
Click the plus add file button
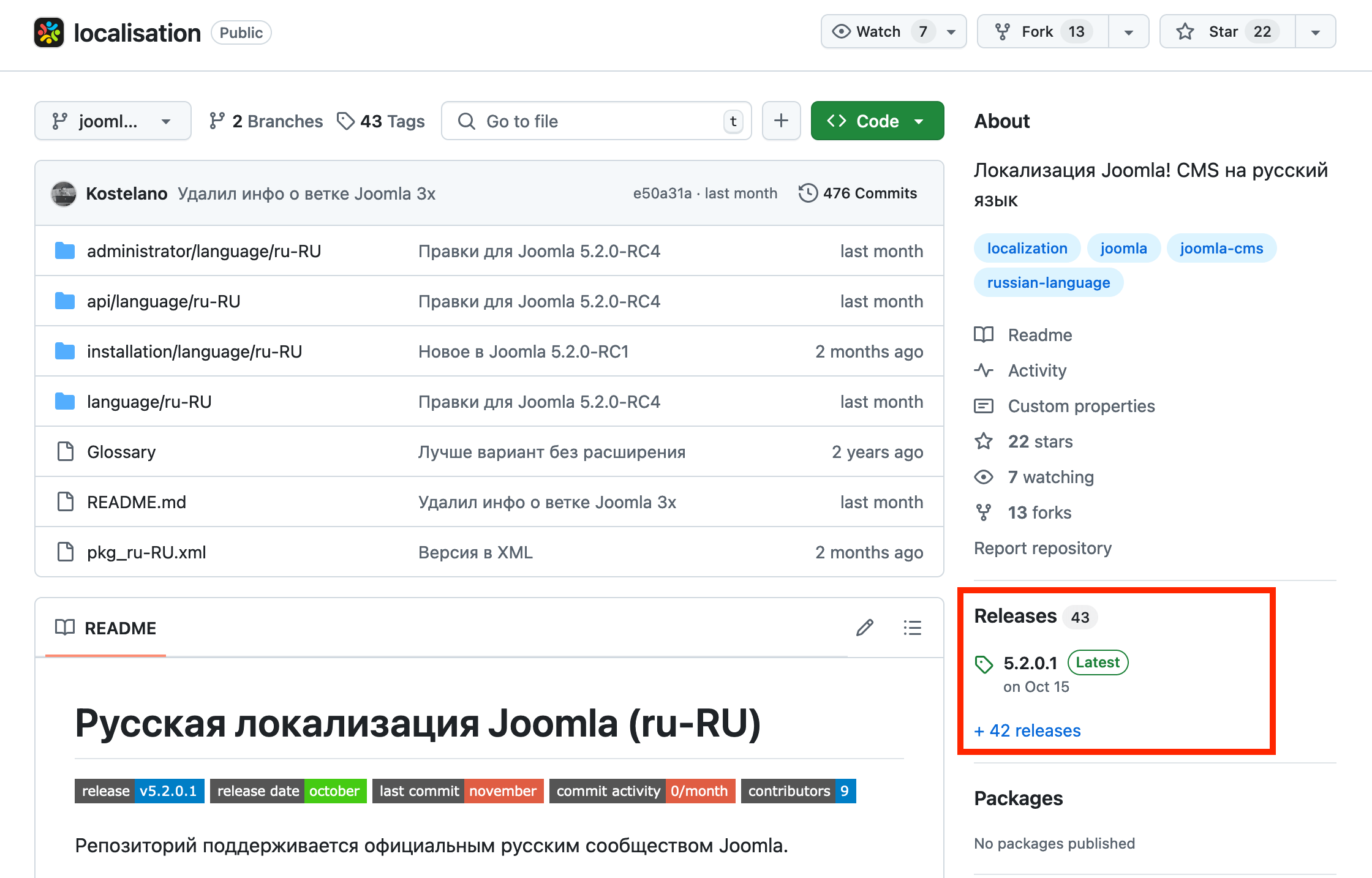coord(781,121)
